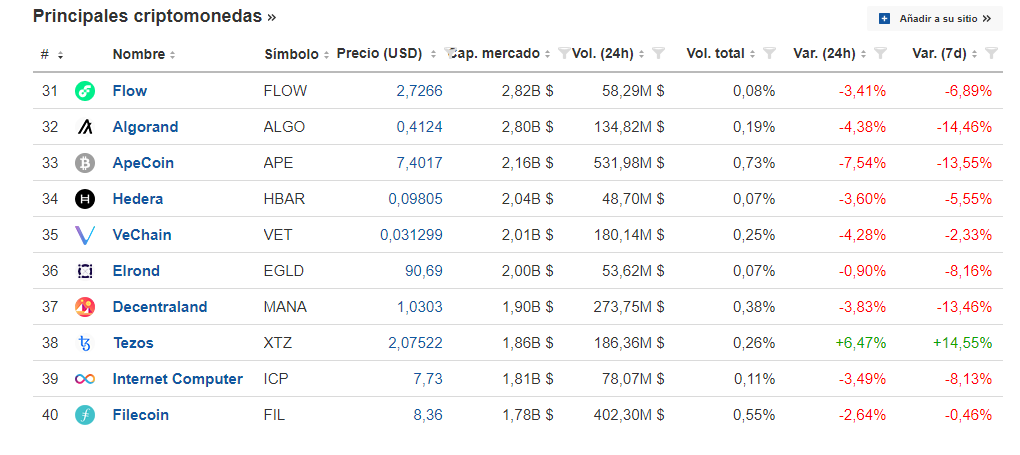Click the HBAR symbol text
Image resolution: width=1020 pixels, height=455 pixels.
[x=284, y=199]
